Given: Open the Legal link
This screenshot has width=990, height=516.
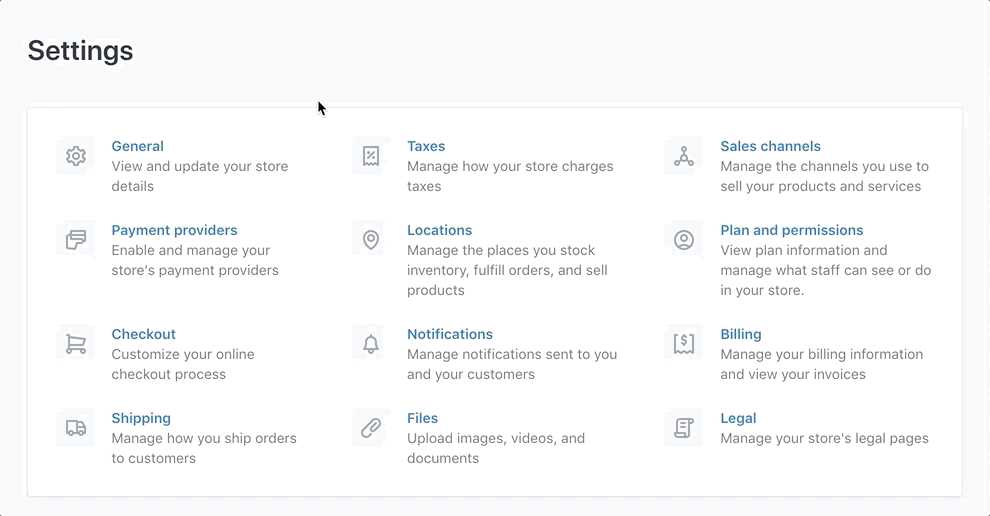Looking at the screenshot, I should pyautogui.click(x=738, y=418).
